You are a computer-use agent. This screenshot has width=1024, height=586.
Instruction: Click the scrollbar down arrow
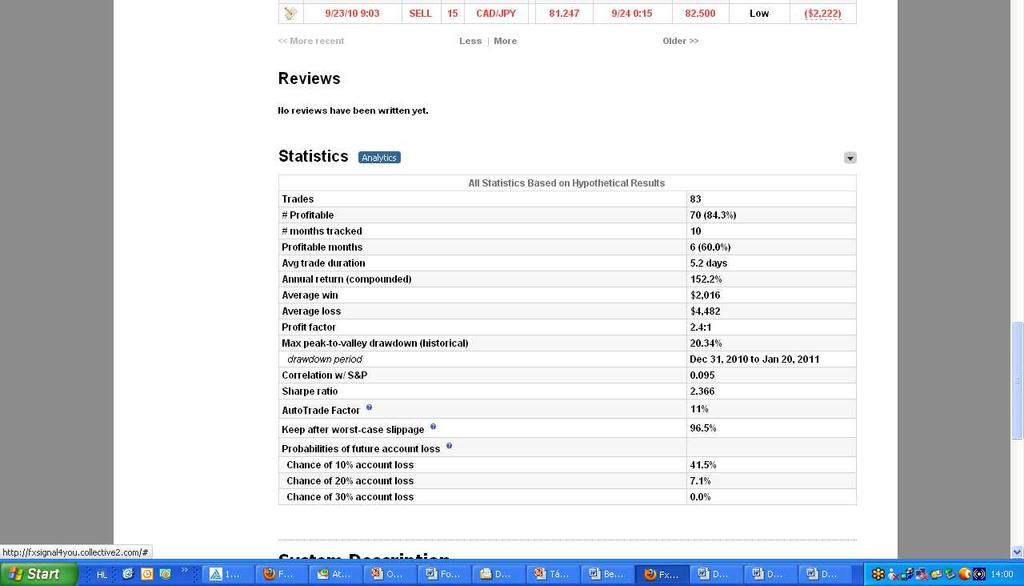tap(1017, 552)
